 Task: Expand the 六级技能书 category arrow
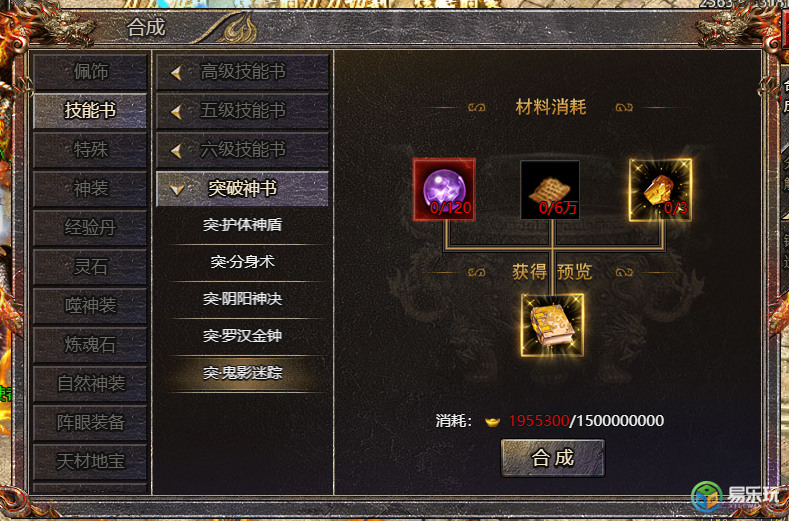tap(176, 151)
